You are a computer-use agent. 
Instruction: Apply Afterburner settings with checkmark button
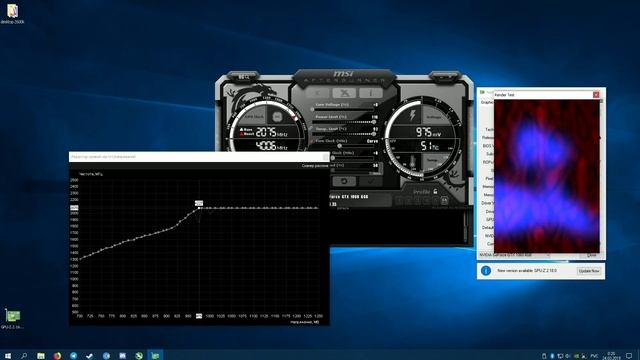click(x=371, y=181)
